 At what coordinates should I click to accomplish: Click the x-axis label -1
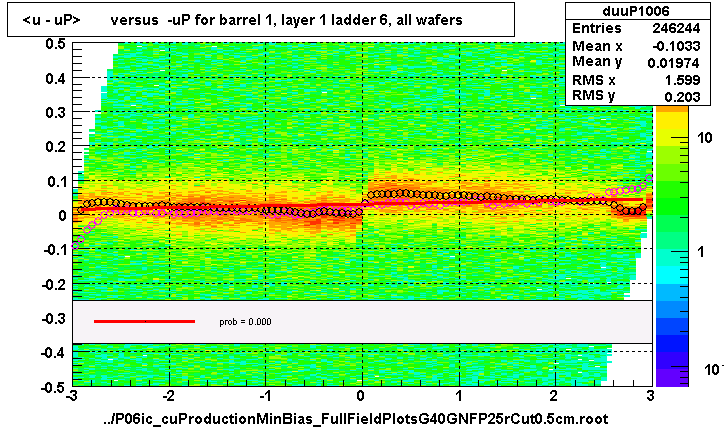point(265,396)
